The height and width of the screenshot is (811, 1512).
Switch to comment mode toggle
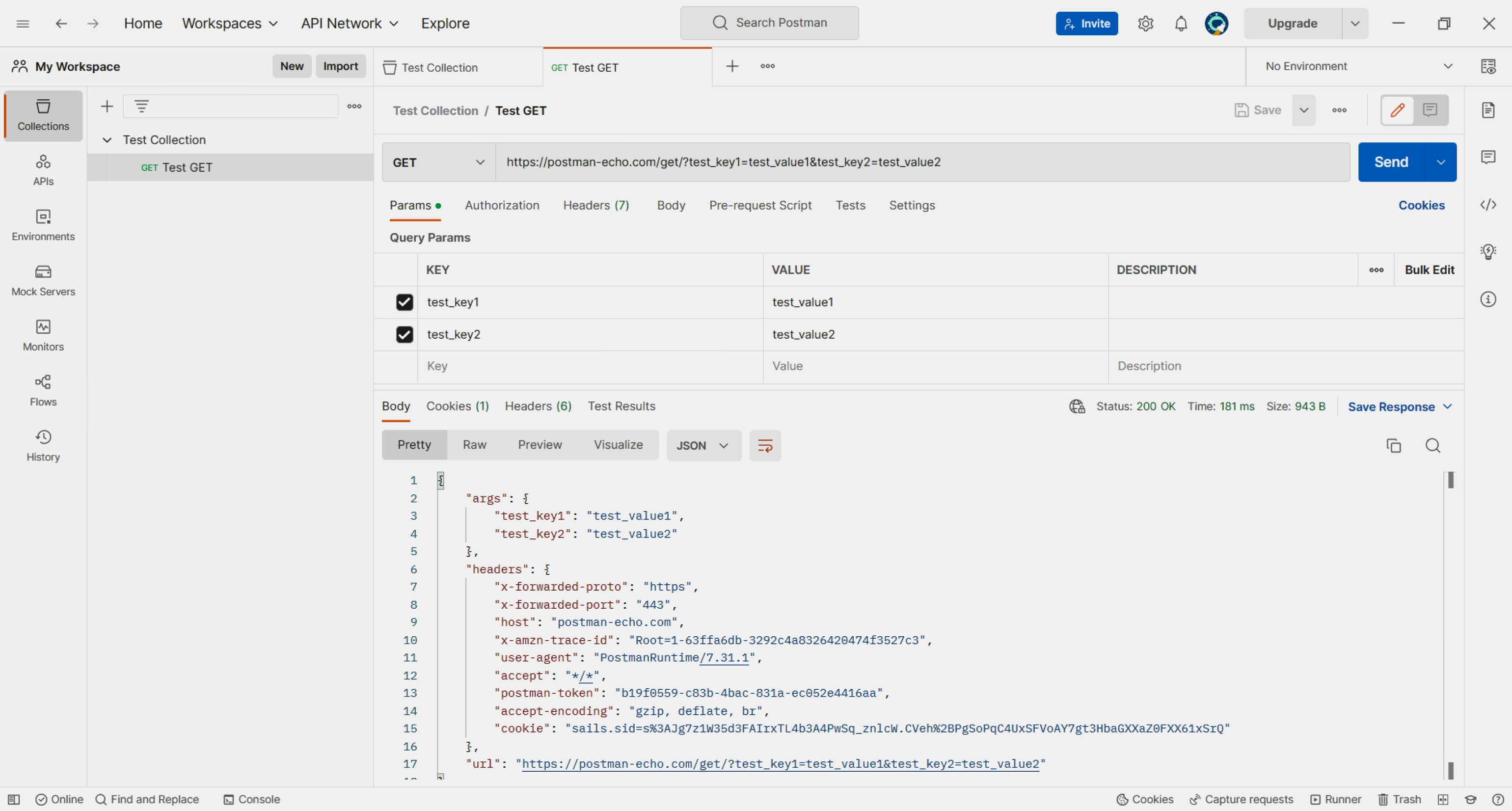(1430, 110)
